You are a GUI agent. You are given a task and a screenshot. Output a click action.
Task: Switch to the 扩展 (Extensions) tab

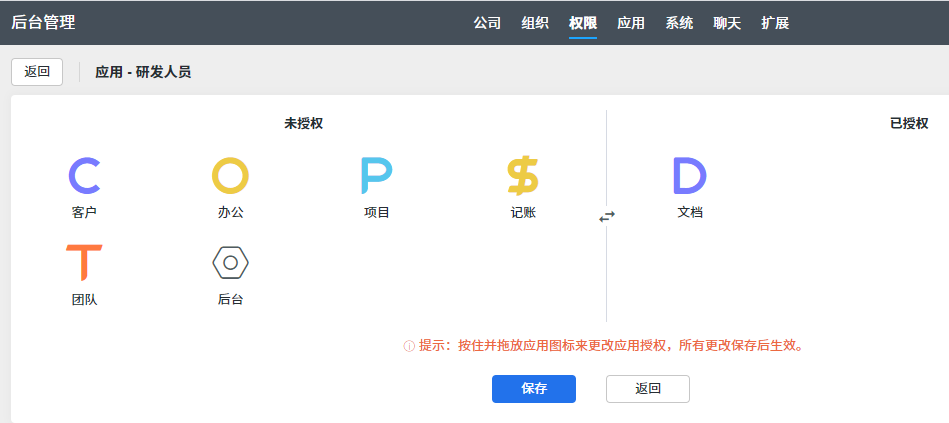tap(775, 23)
